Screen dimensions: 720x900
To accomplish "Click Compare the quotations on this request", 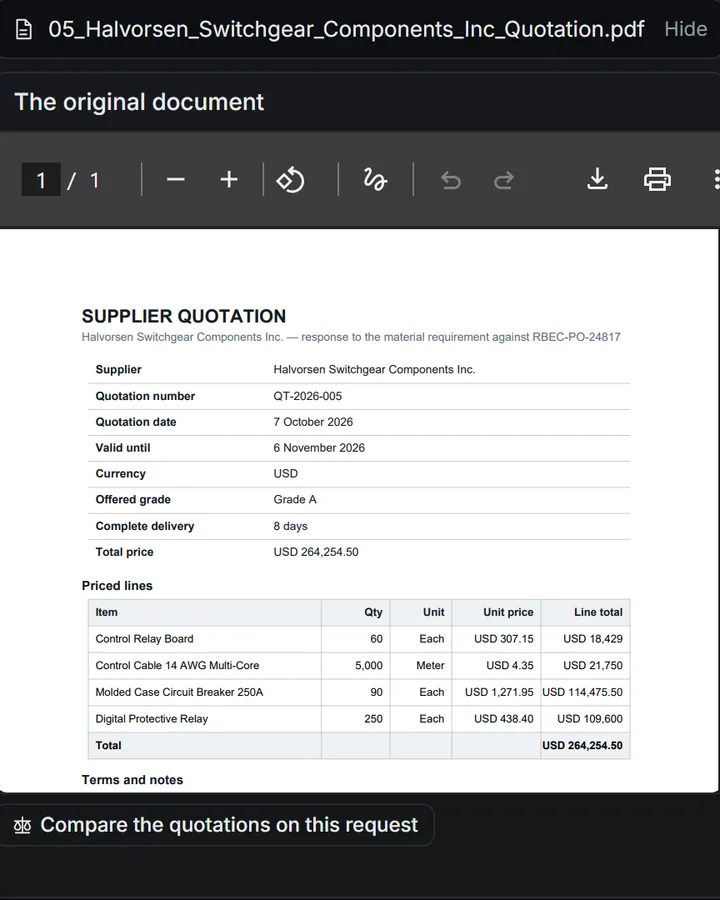I will (x=216, y=825).
